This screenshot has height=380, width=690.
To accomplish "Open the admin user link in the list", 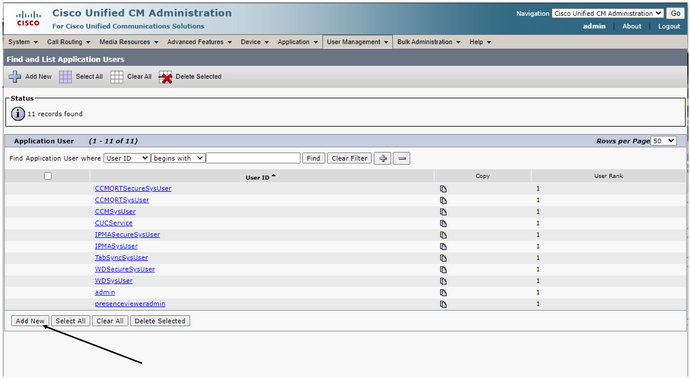I will pos(105,292).
